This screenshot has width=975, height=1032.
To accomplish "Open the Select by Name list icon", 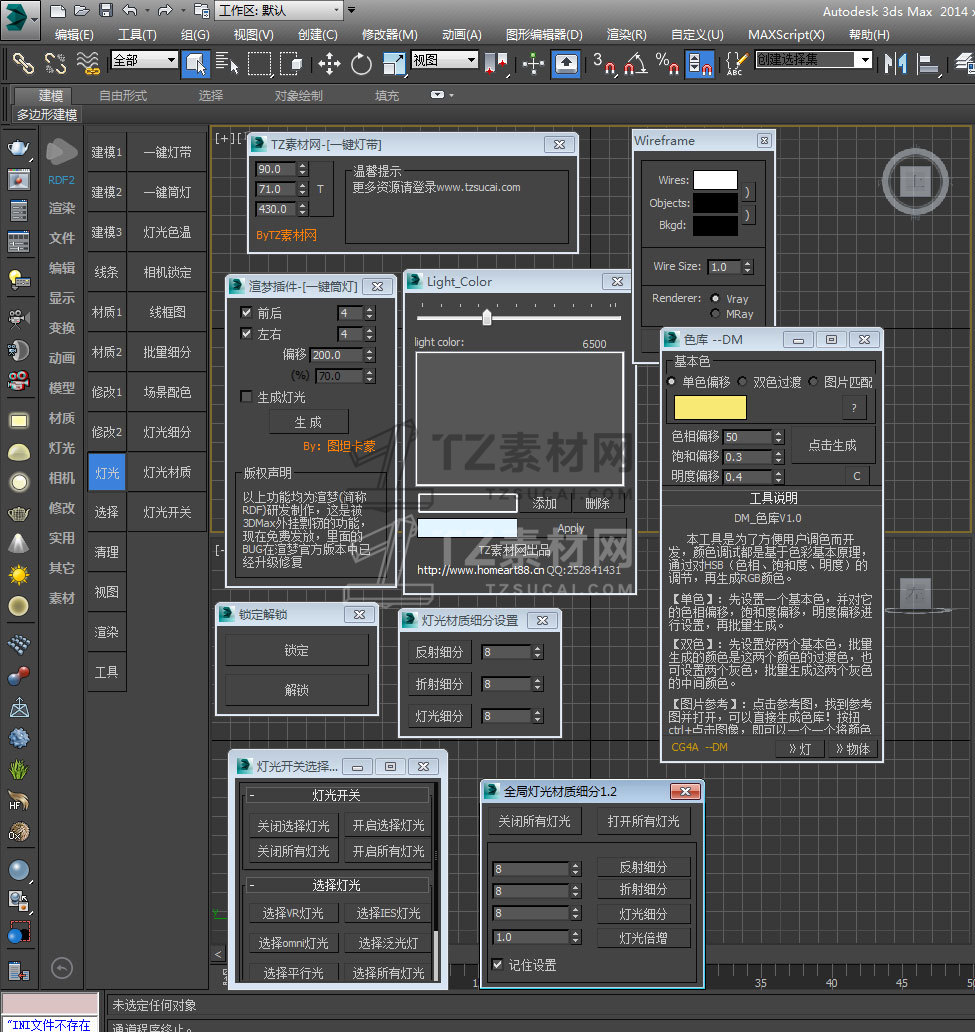I will (226, 63).
